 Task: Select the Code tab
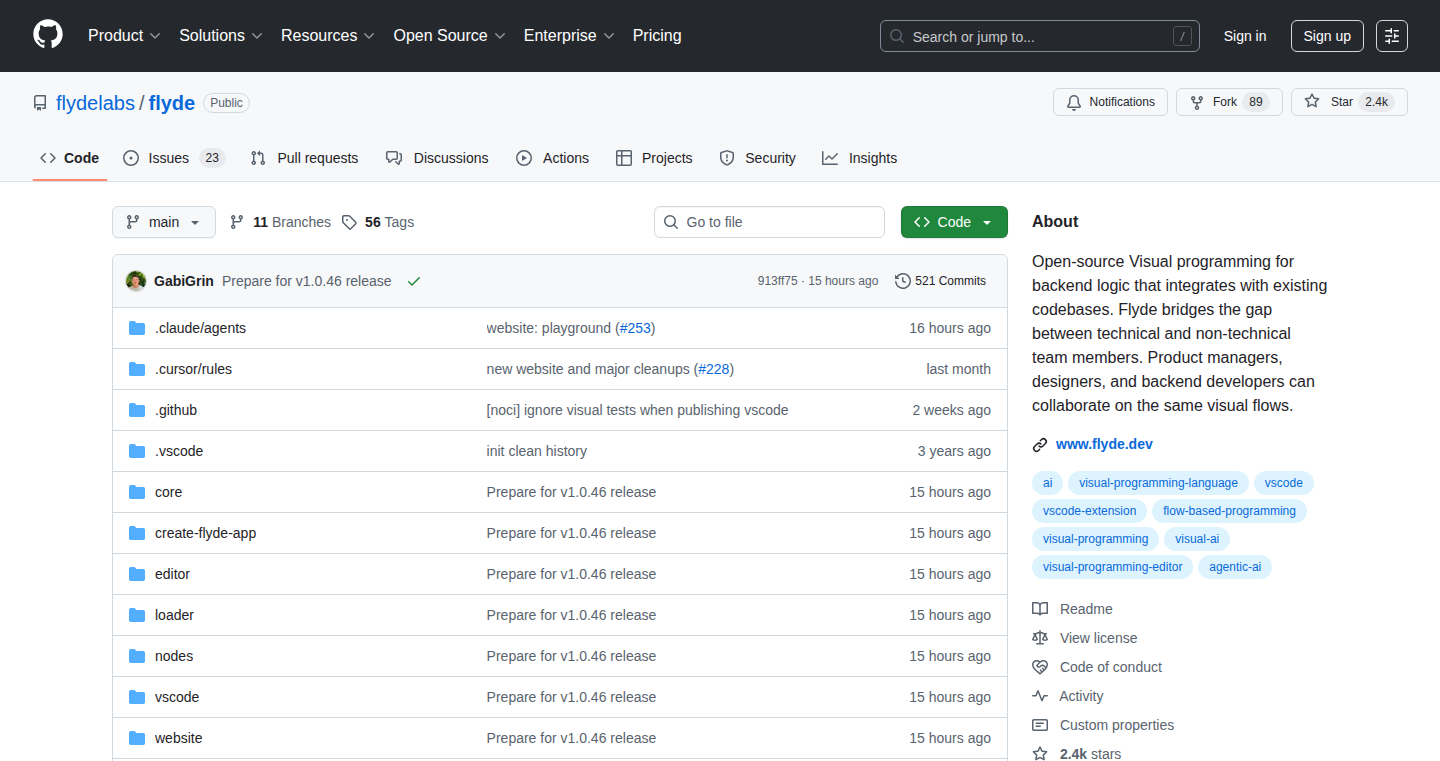(x=70, y=158)
